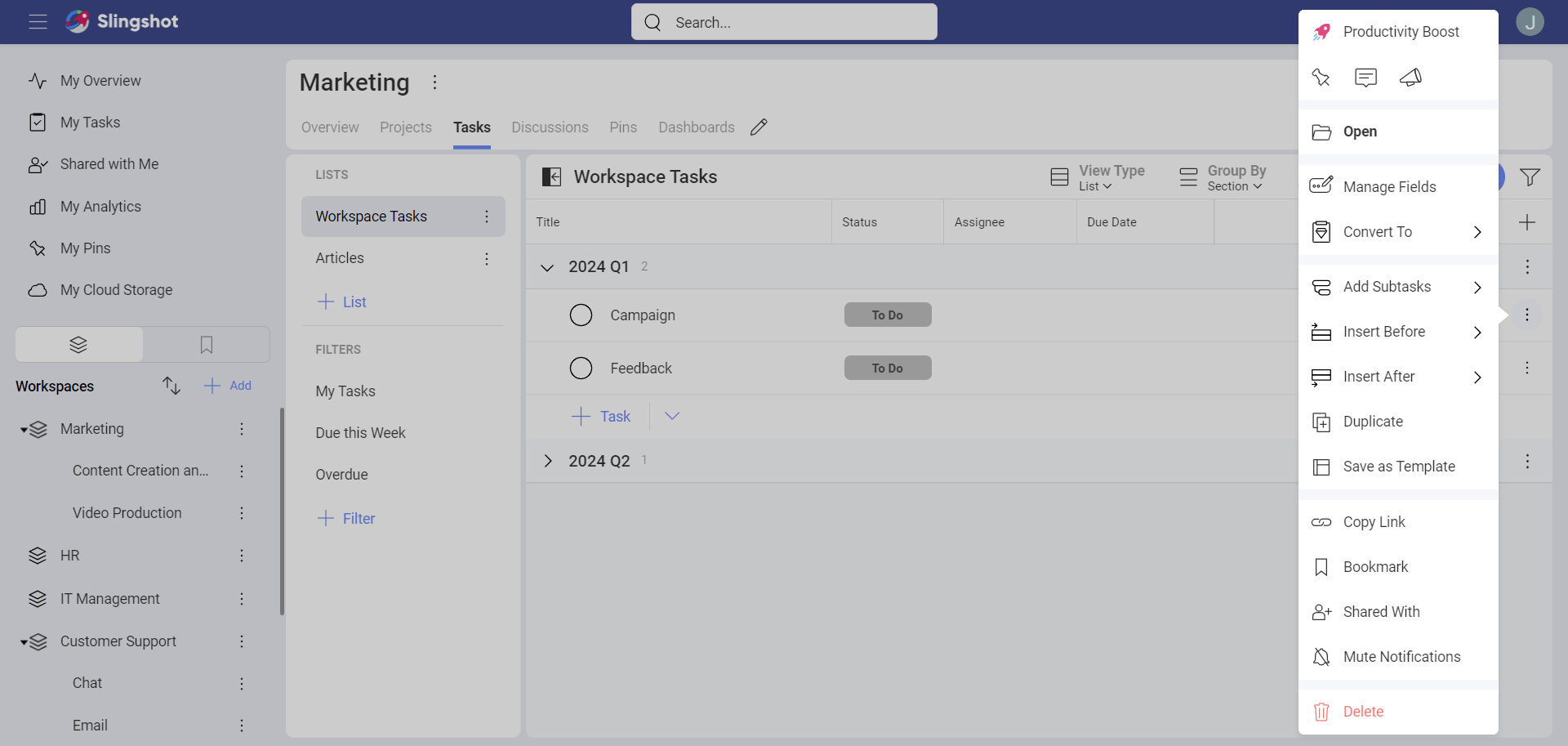
Task: Open the user profile avatar J
Action: pyautogui.click(x=1530, y=22)
